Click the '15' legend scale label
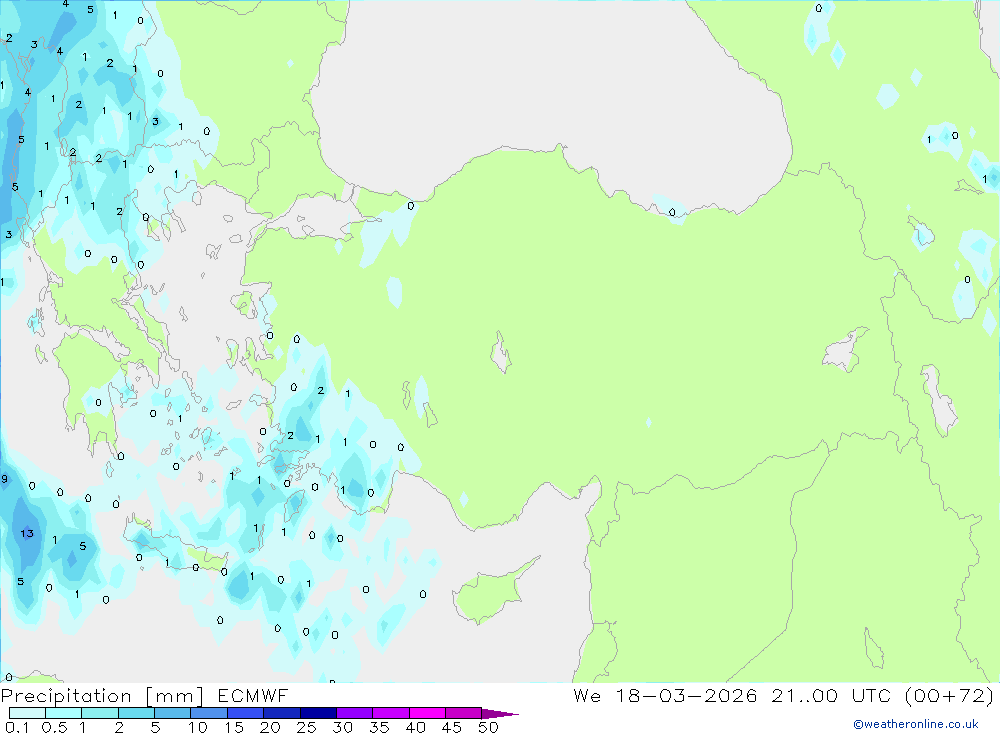 [234, 727]
